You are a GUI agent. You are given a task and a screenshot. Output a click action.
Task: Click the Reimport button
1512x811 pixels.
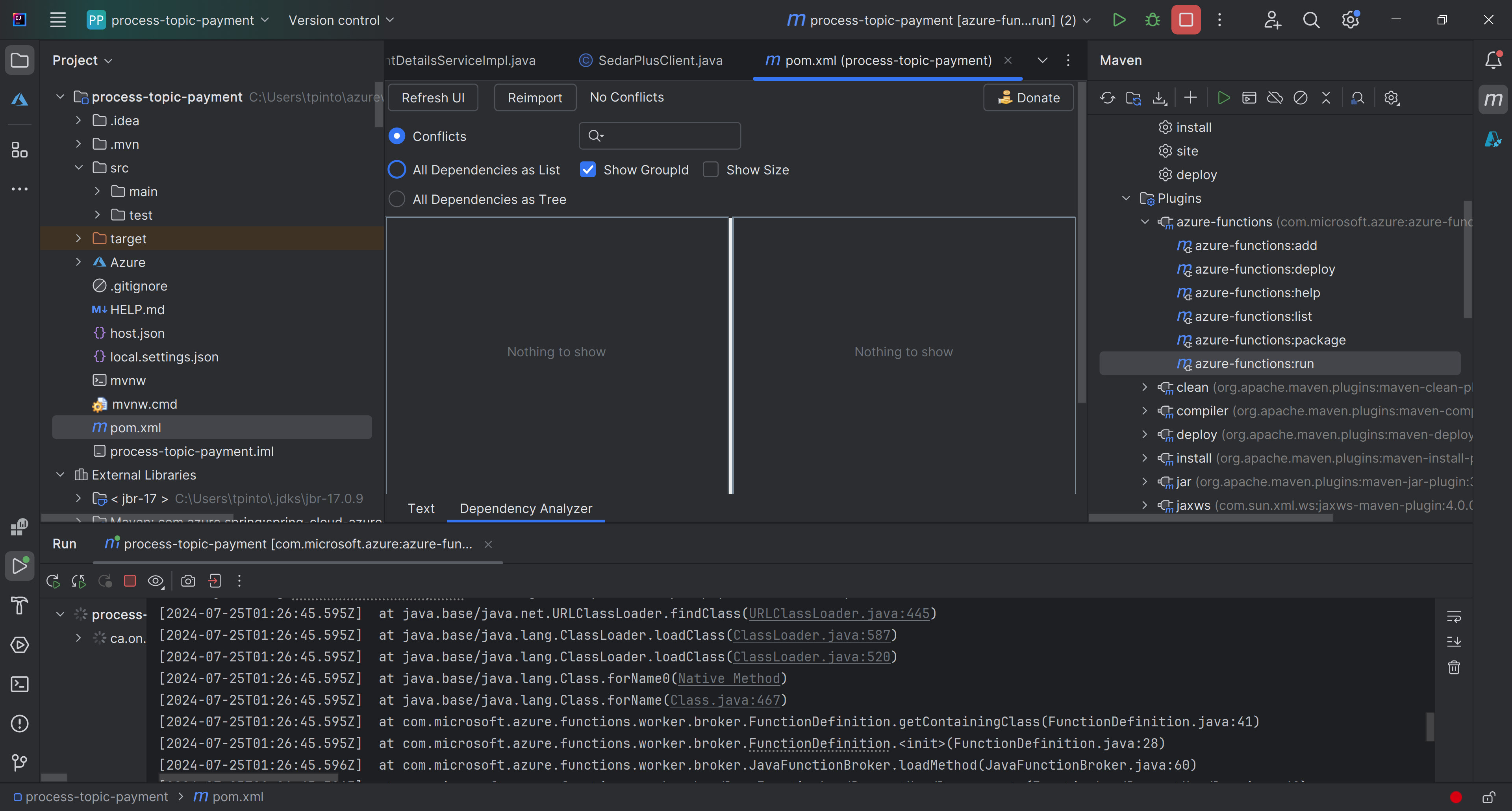click(x=535, y=97)
